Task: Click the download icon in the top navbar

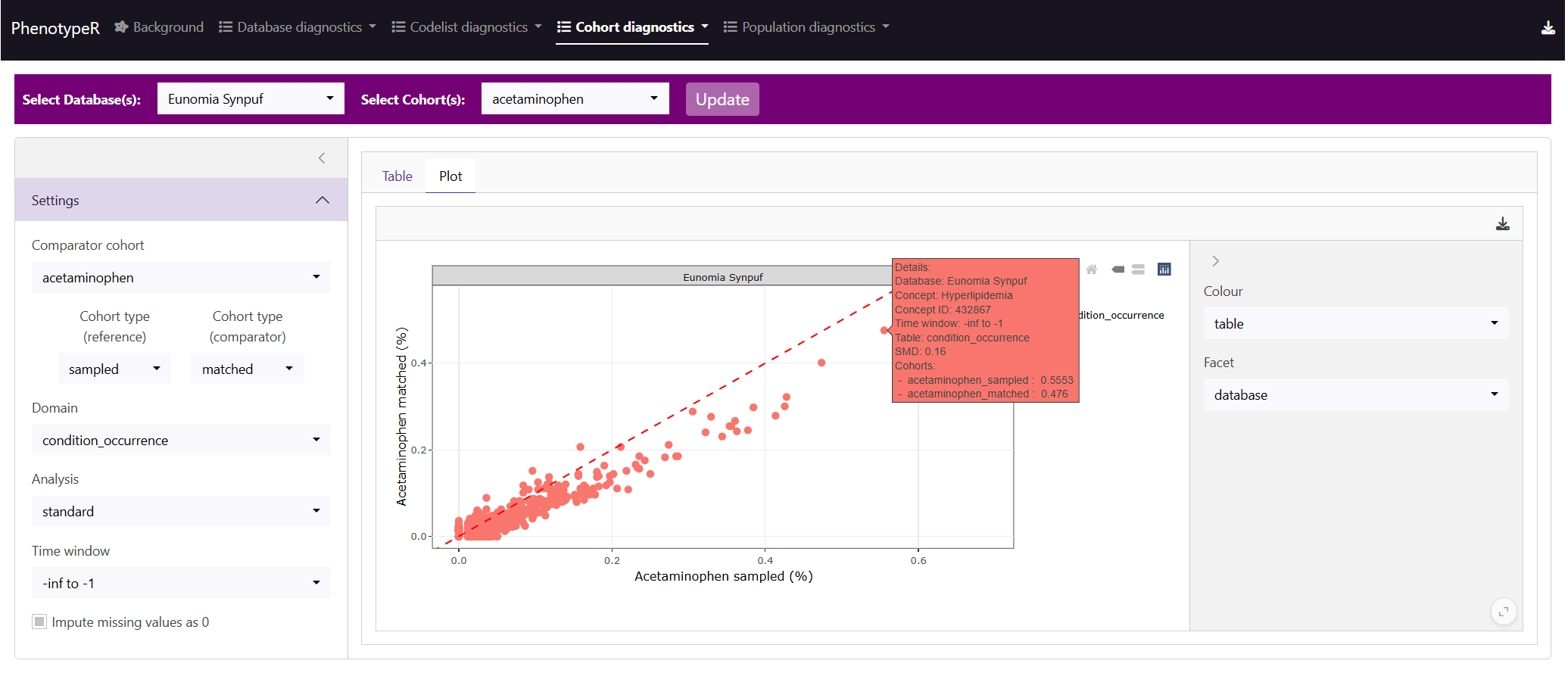Action: pyautogui.click(x=1548, y=28)
